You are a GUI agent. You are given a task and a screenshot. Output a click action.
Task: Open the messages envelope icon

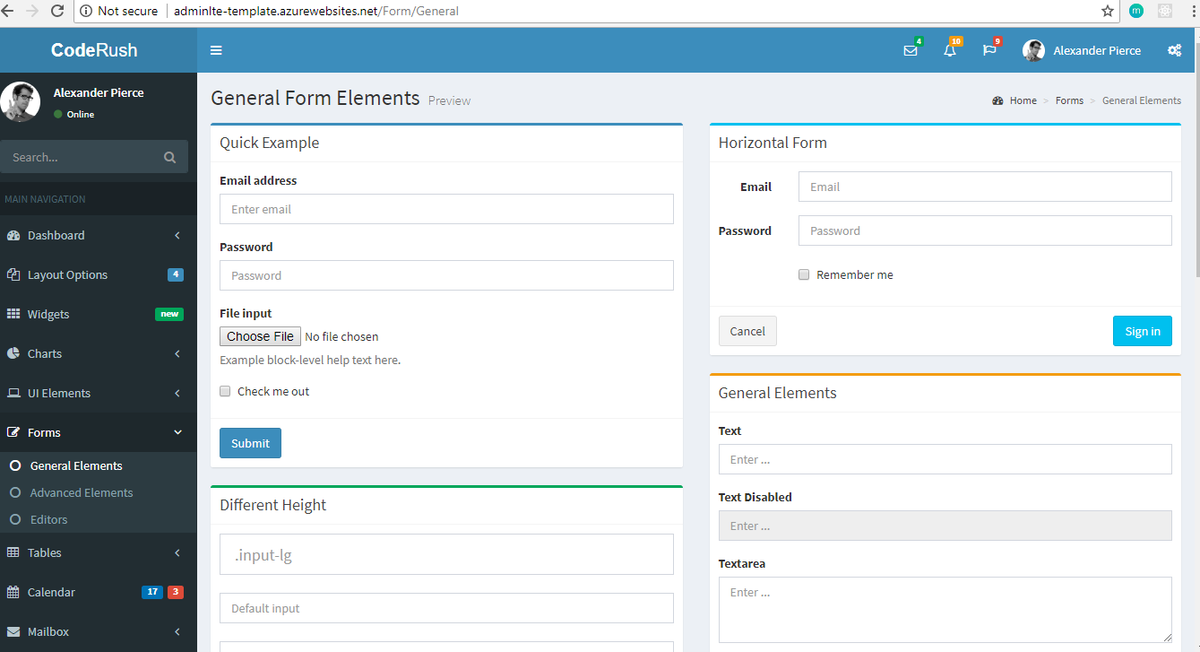[x=911, y=49]
